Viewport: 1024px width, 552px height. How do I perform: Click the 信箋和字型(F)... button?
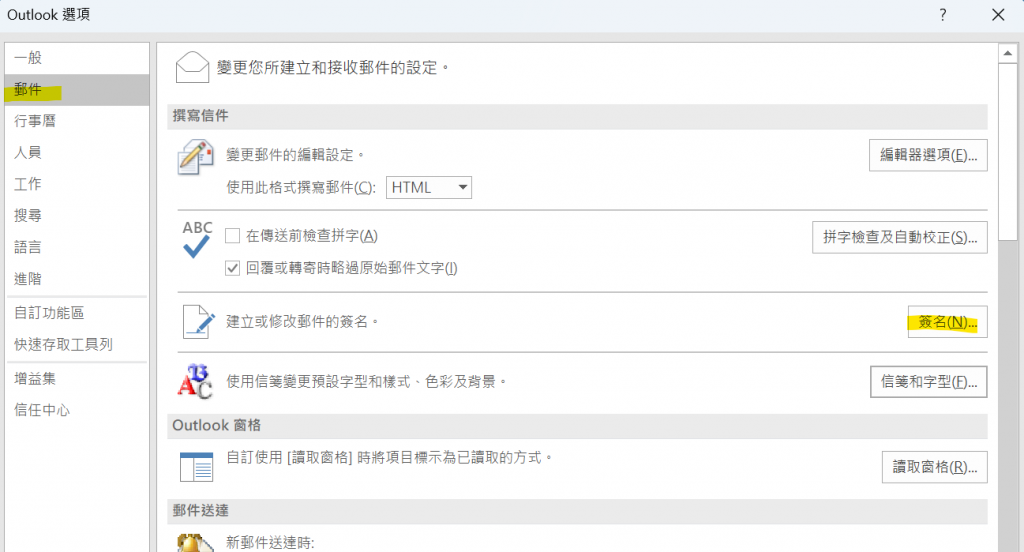coord(929,382)
